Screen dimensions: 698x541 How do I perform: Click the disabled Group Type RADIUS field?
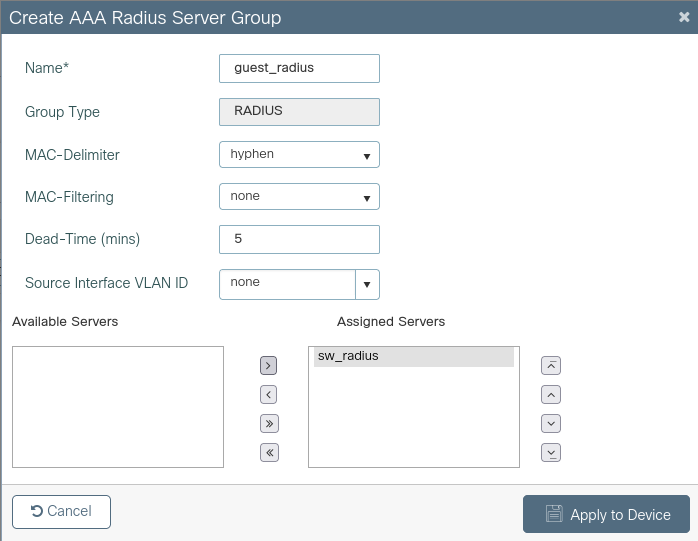pyautogui.click(x=299, y=111)
